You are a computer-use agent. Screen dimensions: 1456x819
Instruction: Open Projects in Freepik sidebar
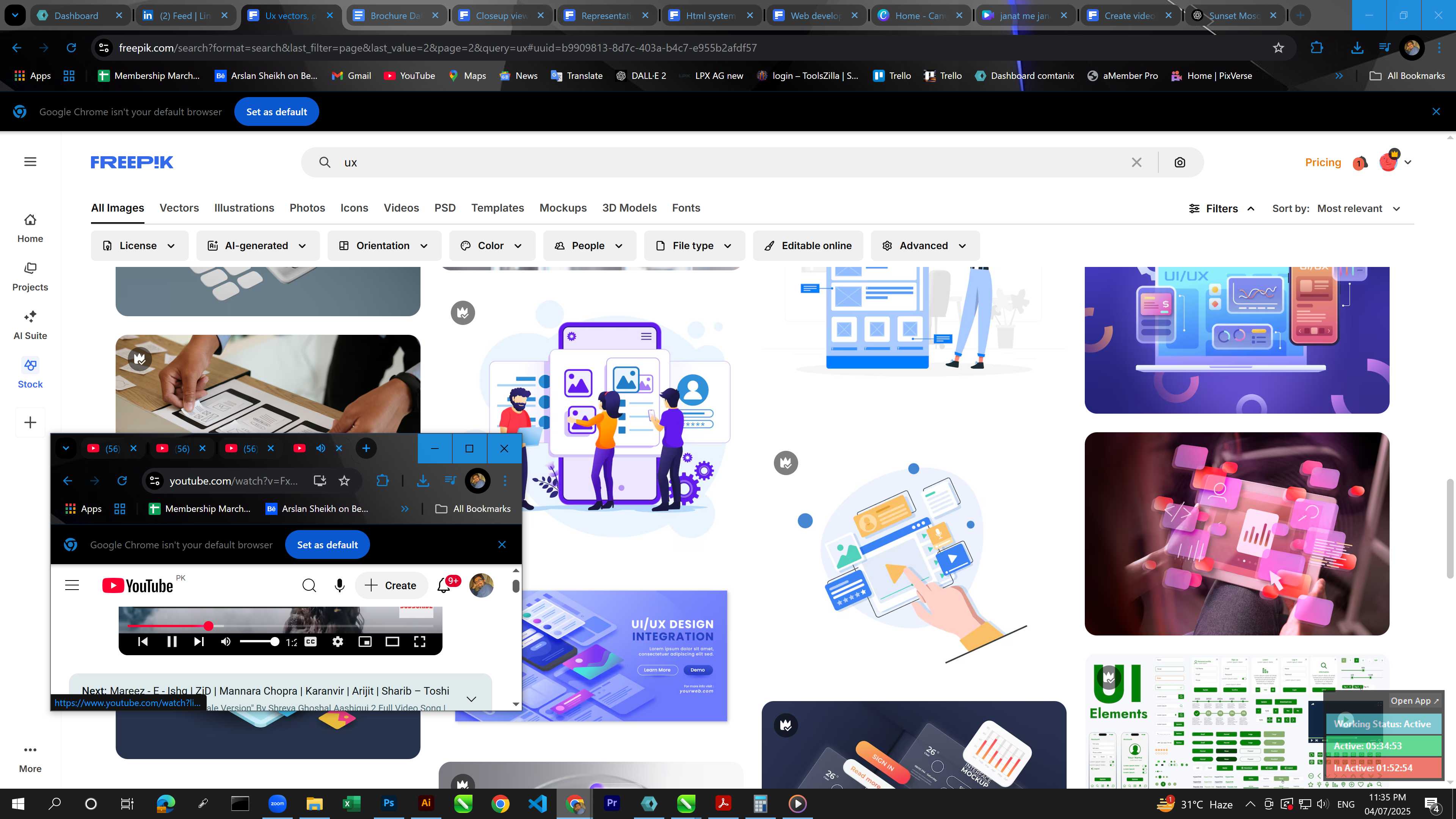coord(30,276)
